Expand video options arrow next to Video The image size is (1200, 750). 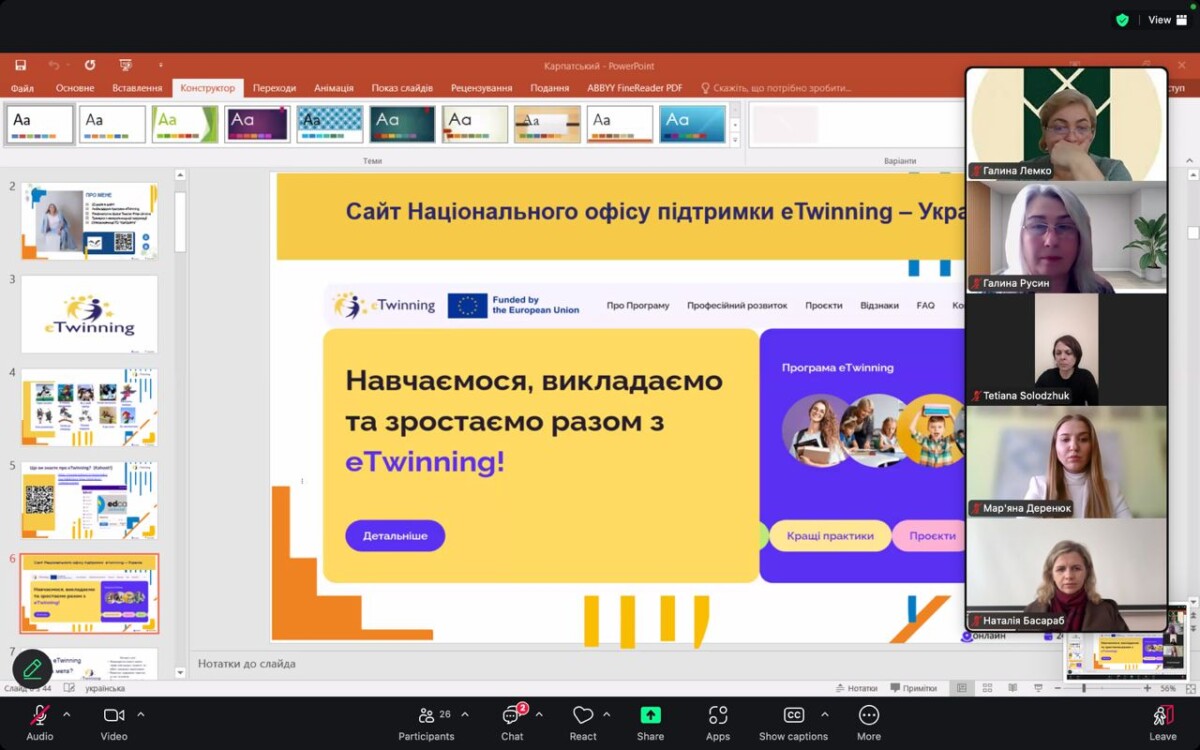[x=141, y=715]
